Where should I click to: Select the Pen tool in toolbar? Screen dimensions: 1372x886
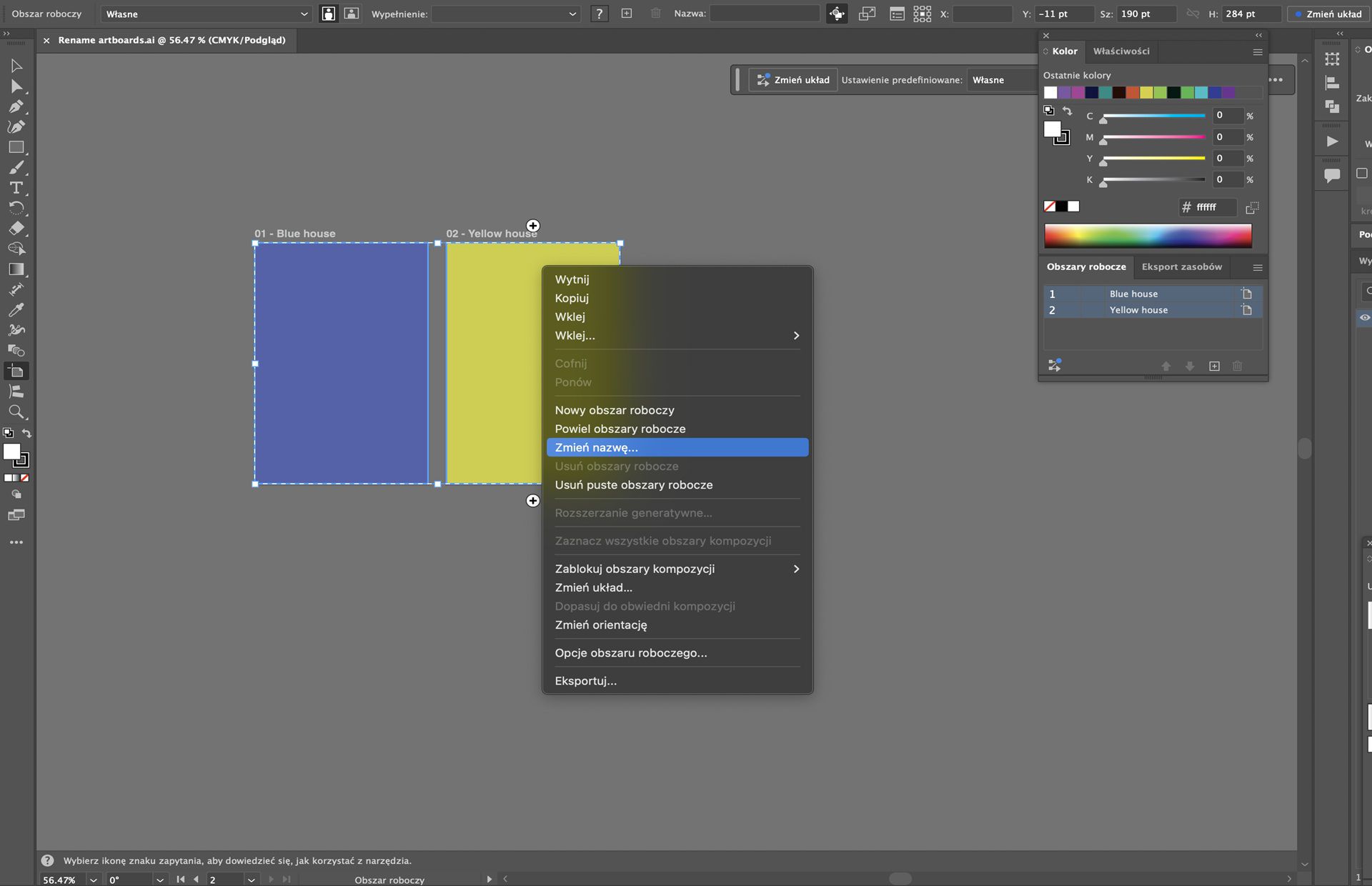tap(16, 106)
